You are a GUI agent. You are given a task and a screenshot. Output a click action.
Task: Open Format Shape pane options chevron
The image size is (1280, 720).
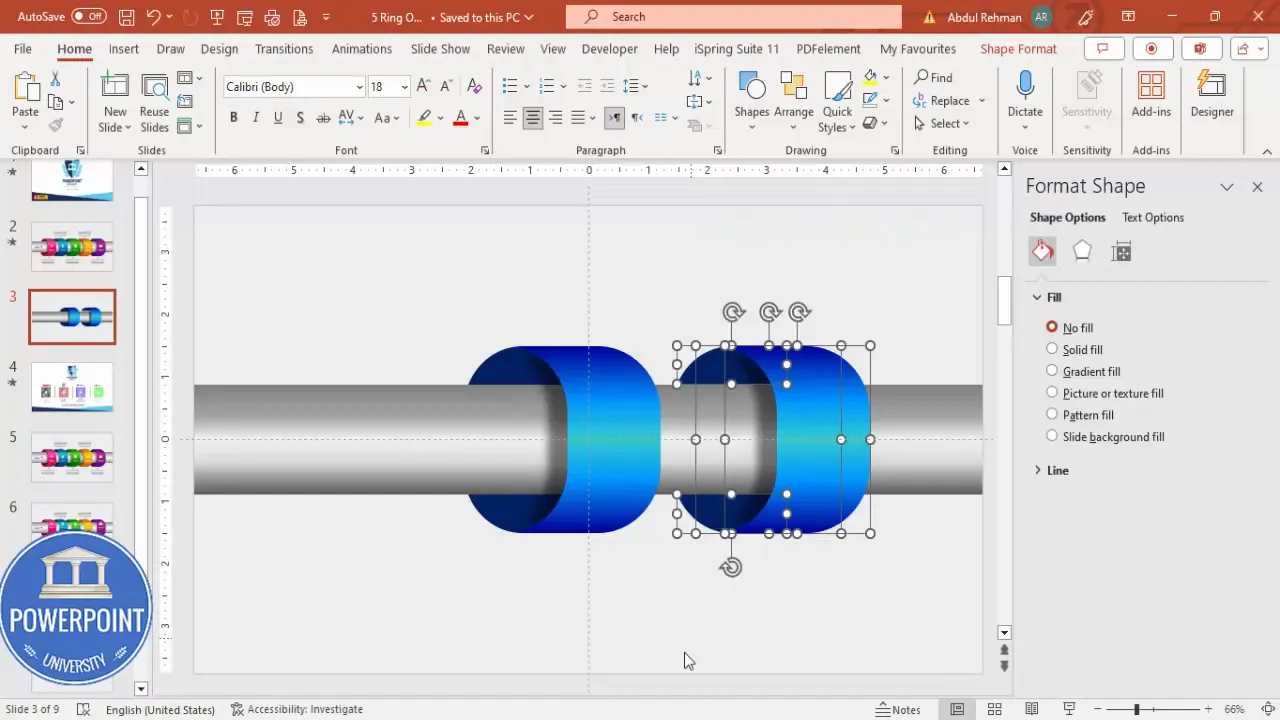tap(1227, 187)
